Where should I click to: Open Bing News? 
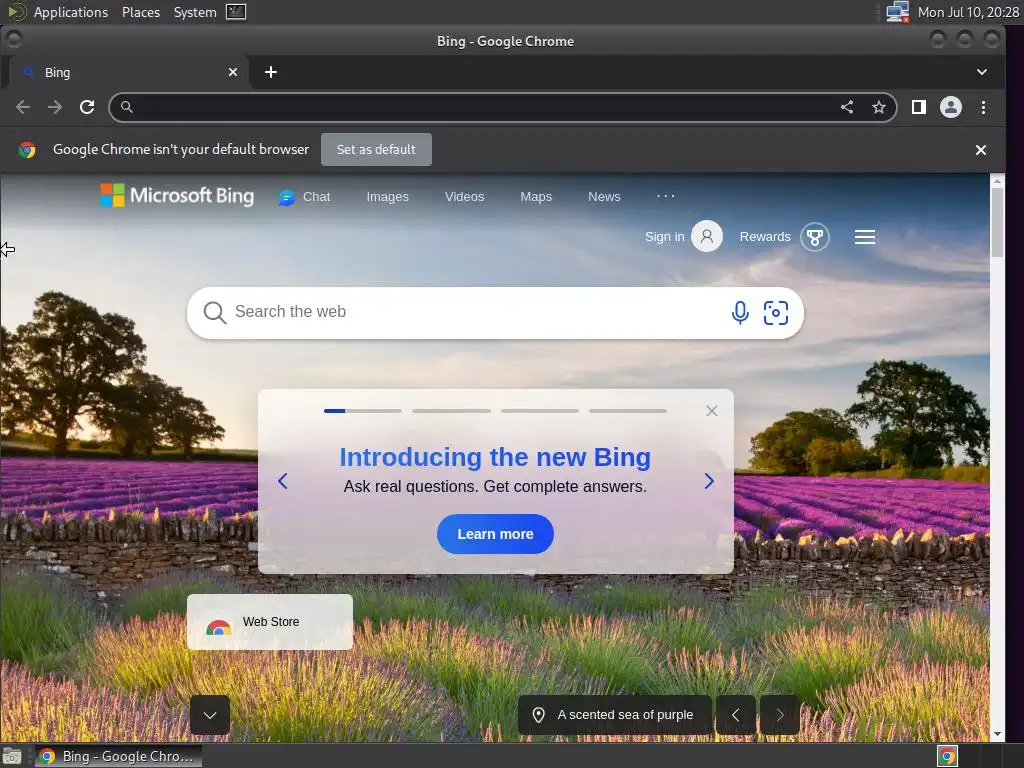pos(604,197)
